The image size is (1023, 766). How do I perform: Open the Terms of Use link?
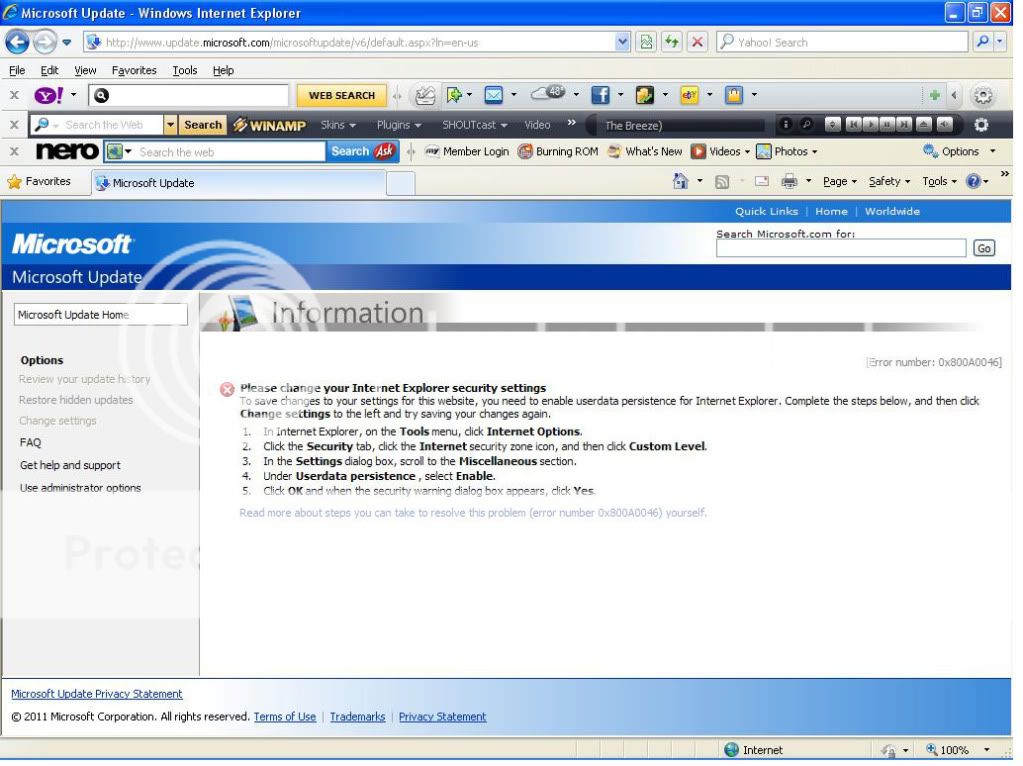[x=284, y=717]
